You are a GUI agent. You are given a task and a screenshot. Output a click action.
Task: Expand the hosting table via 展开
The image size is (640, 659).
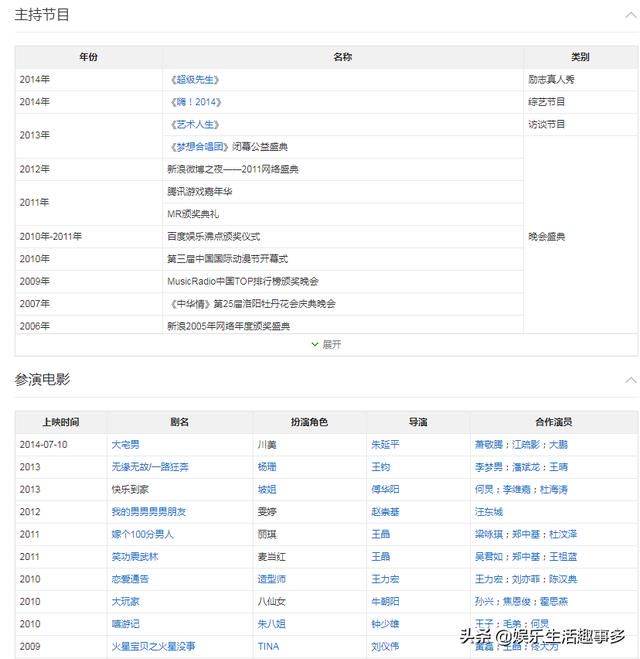(327, 345)
